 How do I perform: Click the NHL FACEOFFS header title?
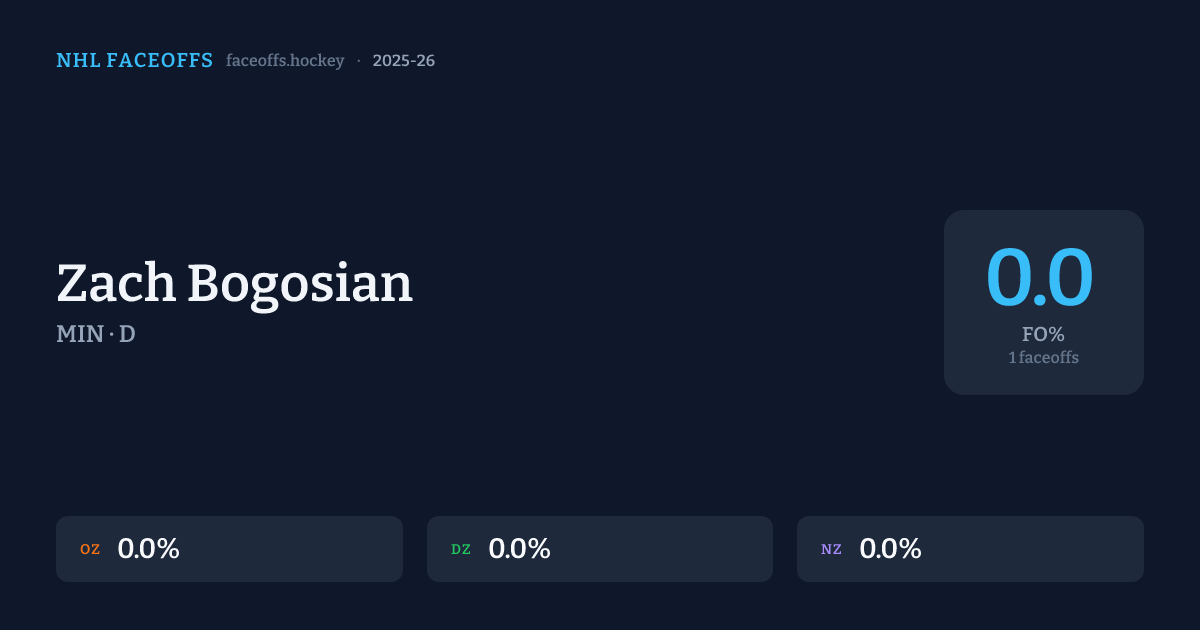(134, 61)
